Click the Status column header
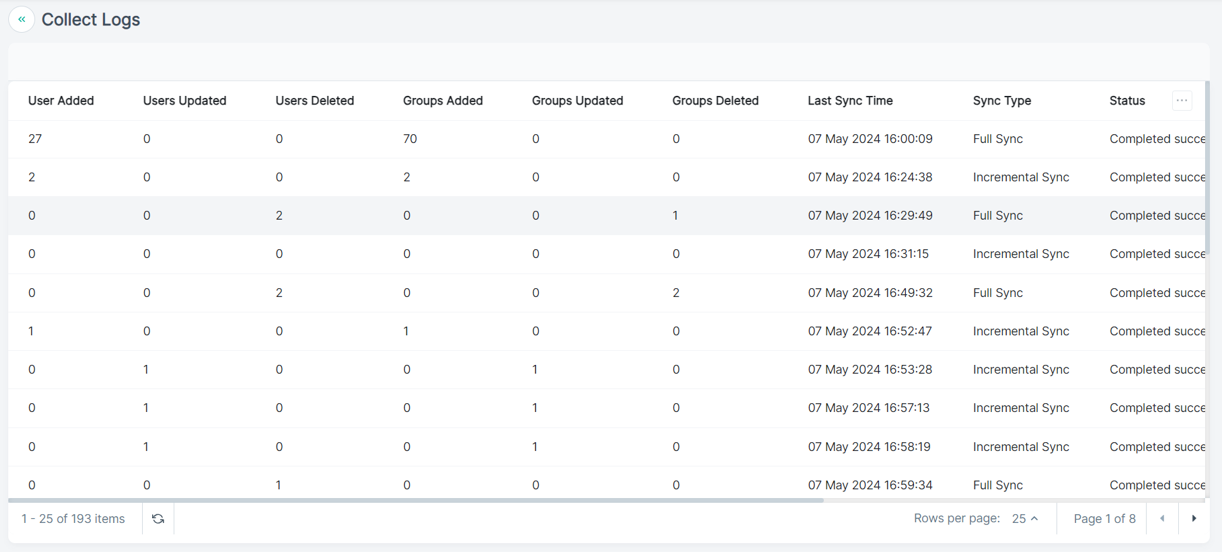The height and width of the screenshot is (552, 1222). pyautogui.click(x=1127, y=100)
